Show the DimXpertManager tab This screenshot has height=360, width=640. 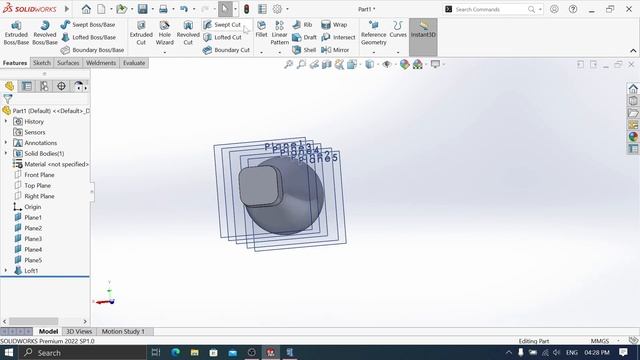tap(61, 86)
